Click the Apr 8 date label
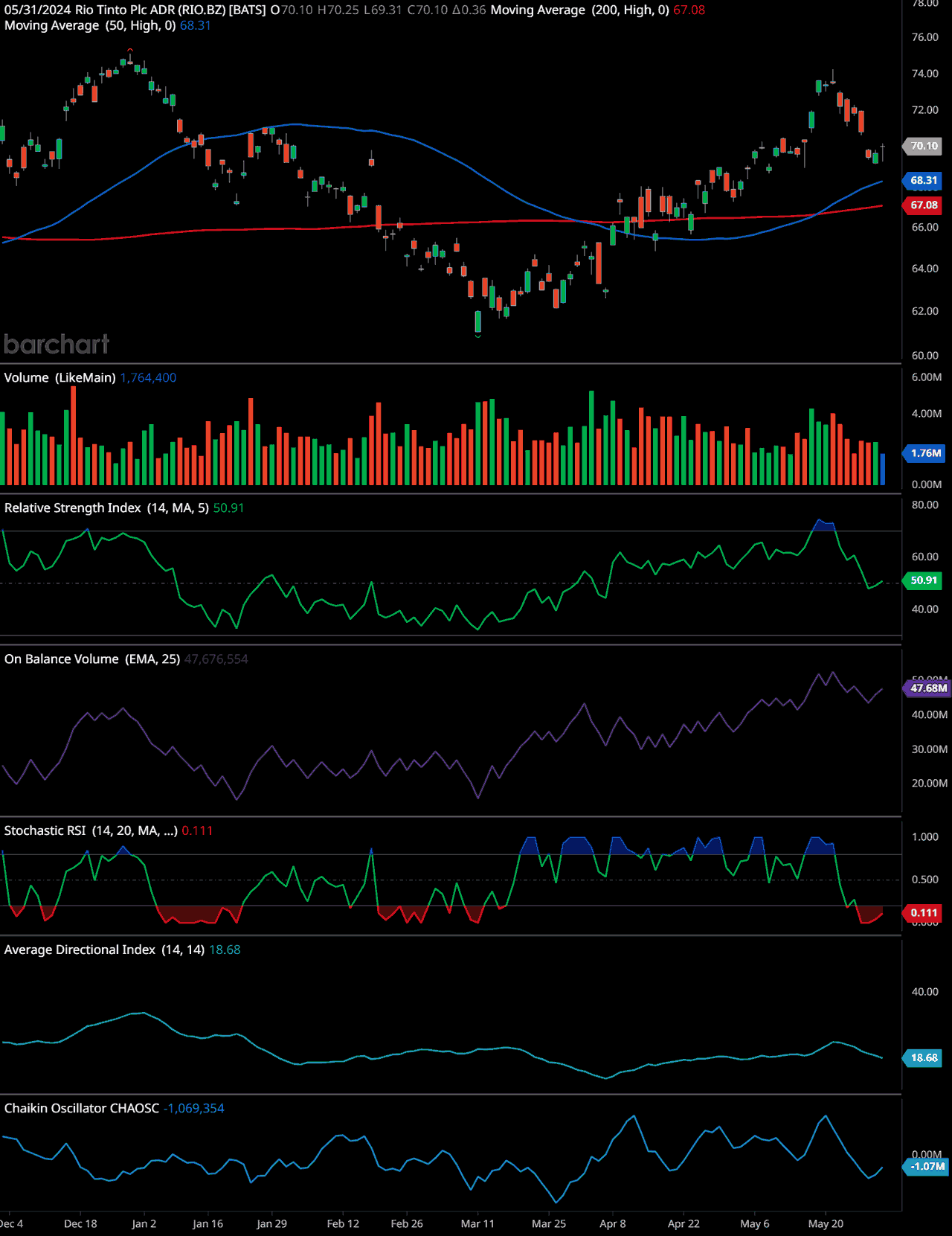952x1236 pixels. click(x=613, y=1224)
